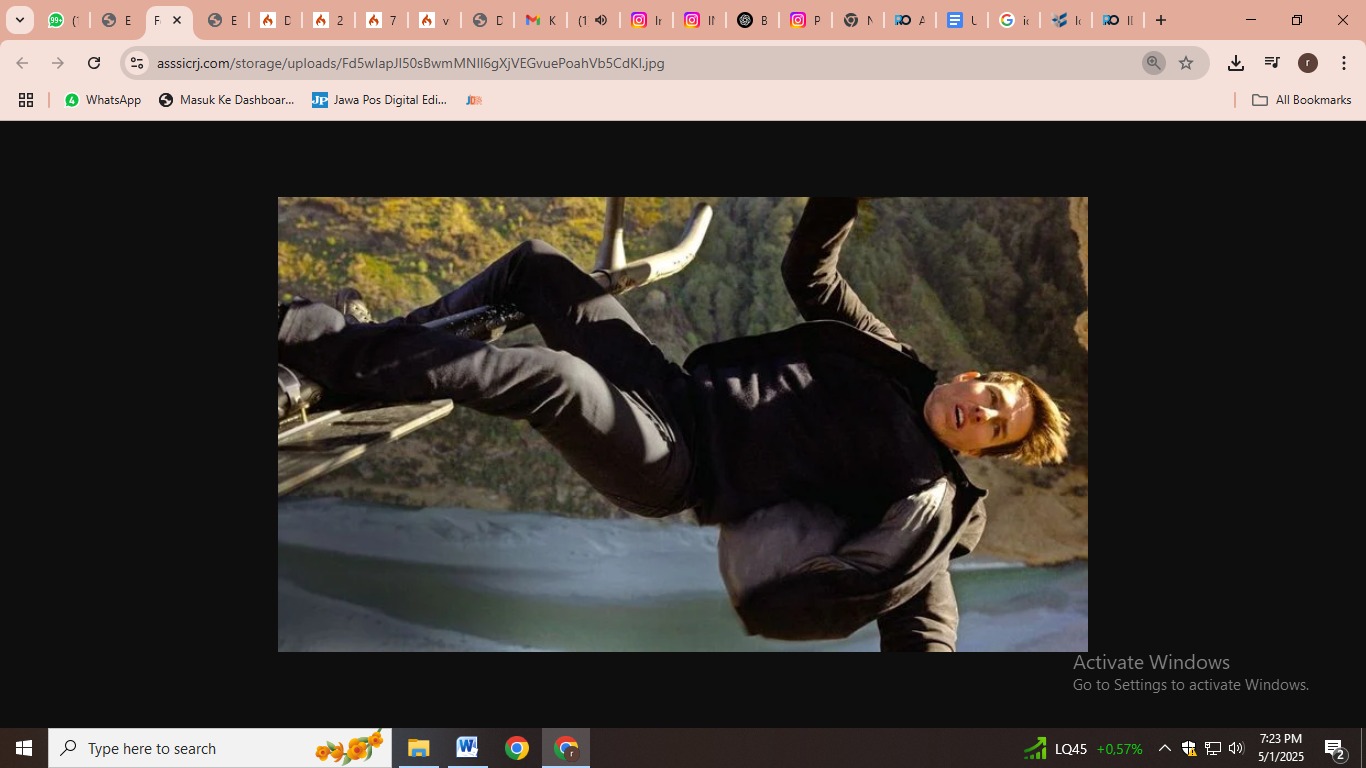Viewport: 1366px width, 768px height.
Task: Mute the tab playing audio
Action: tap(601, 20)
